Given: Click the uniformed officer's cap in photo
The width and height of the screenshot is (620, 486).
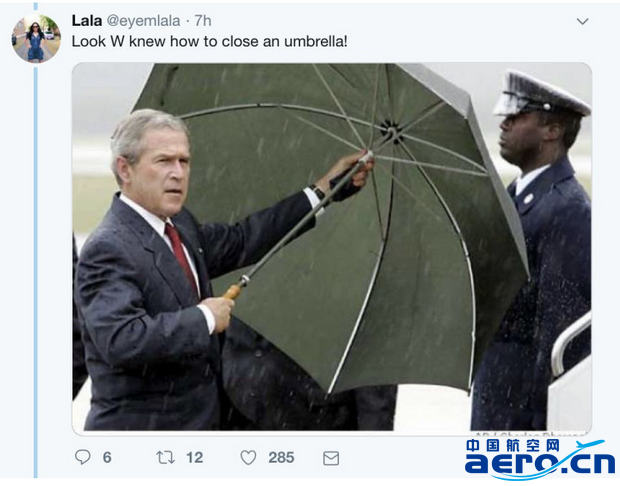Looking at the screenshot, I should [x=541, y=93].
